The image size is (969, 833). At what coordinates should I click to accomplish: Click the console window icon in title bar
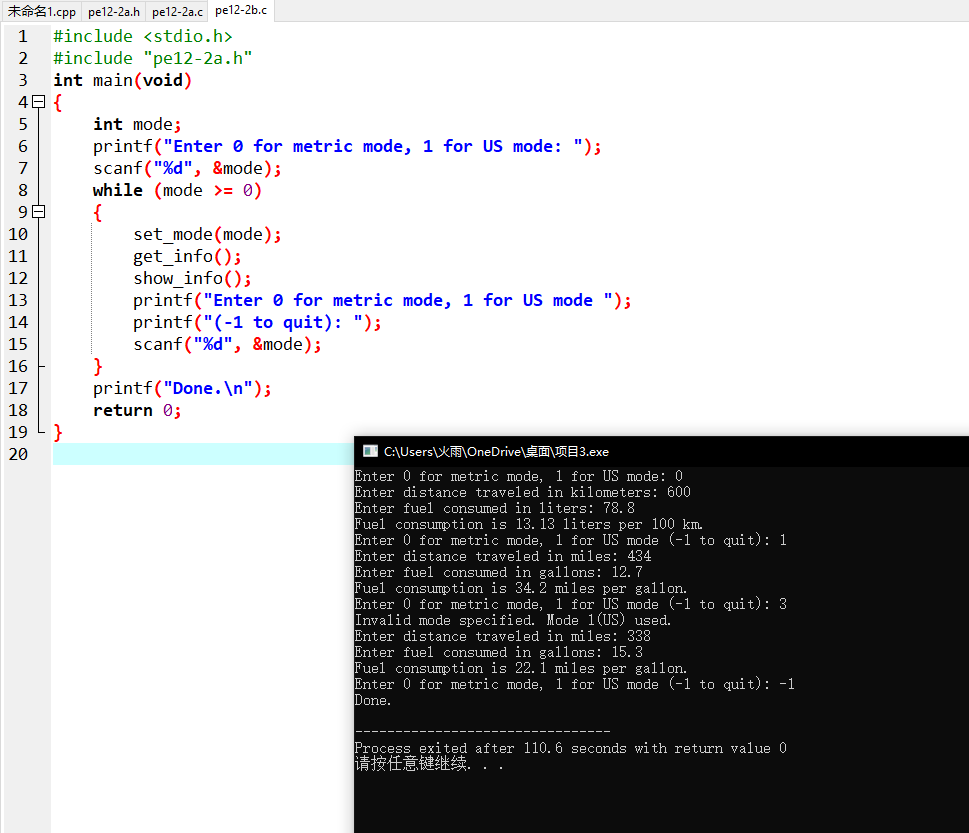[x=370, y=451]
